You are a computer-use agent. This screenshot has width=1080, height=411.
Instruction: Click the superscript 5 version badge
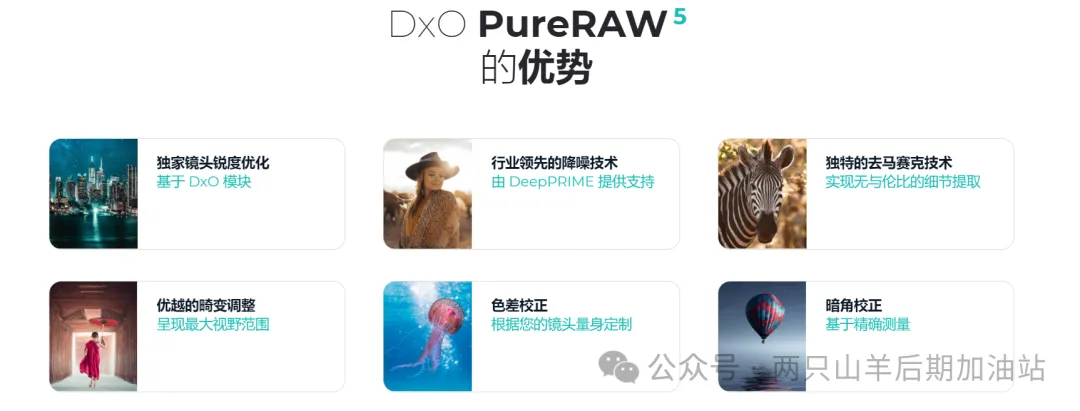point(680,17)
